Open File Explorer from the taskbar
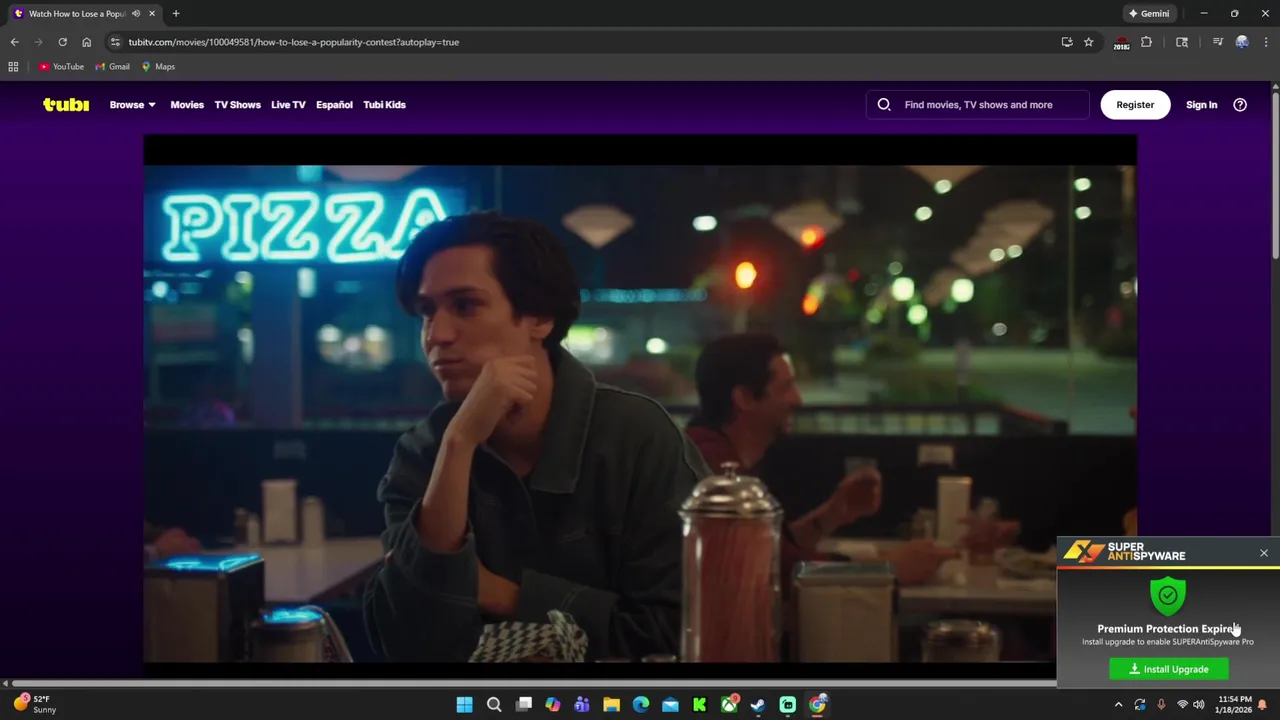1280x720 pixels. 611,705
